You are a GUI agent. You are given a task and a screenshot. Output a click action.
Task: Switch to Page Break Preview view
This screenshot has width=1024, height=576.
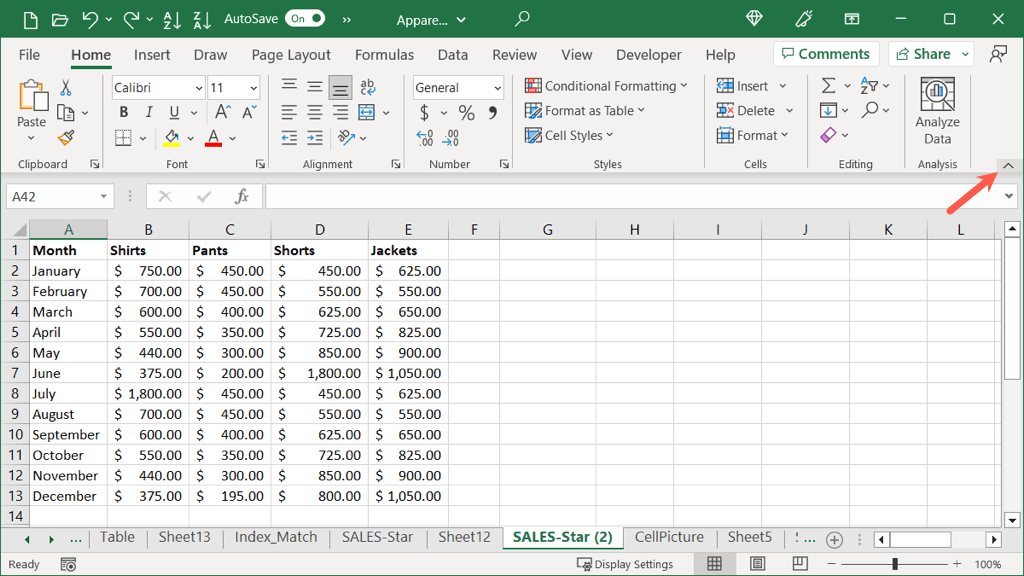[800, 565]
